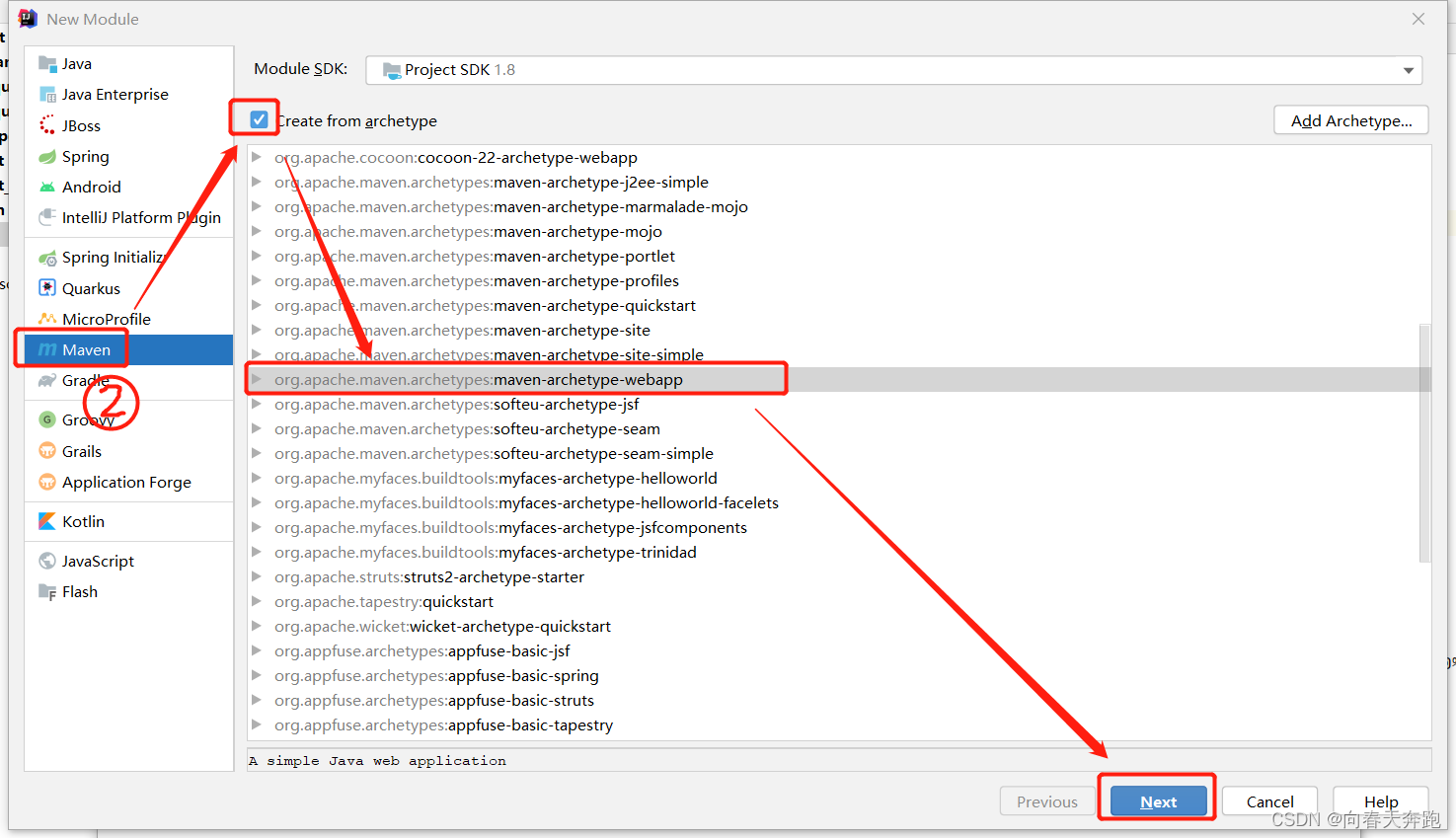1456x838 pixels.
Task: Select myfaces-archetype-jsfcomponents archetype
Action: tap(838, 527)
